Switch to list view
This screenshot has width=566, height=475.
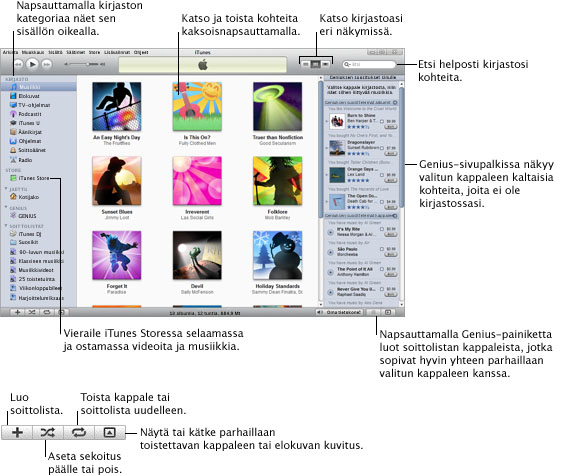(306, 64)
